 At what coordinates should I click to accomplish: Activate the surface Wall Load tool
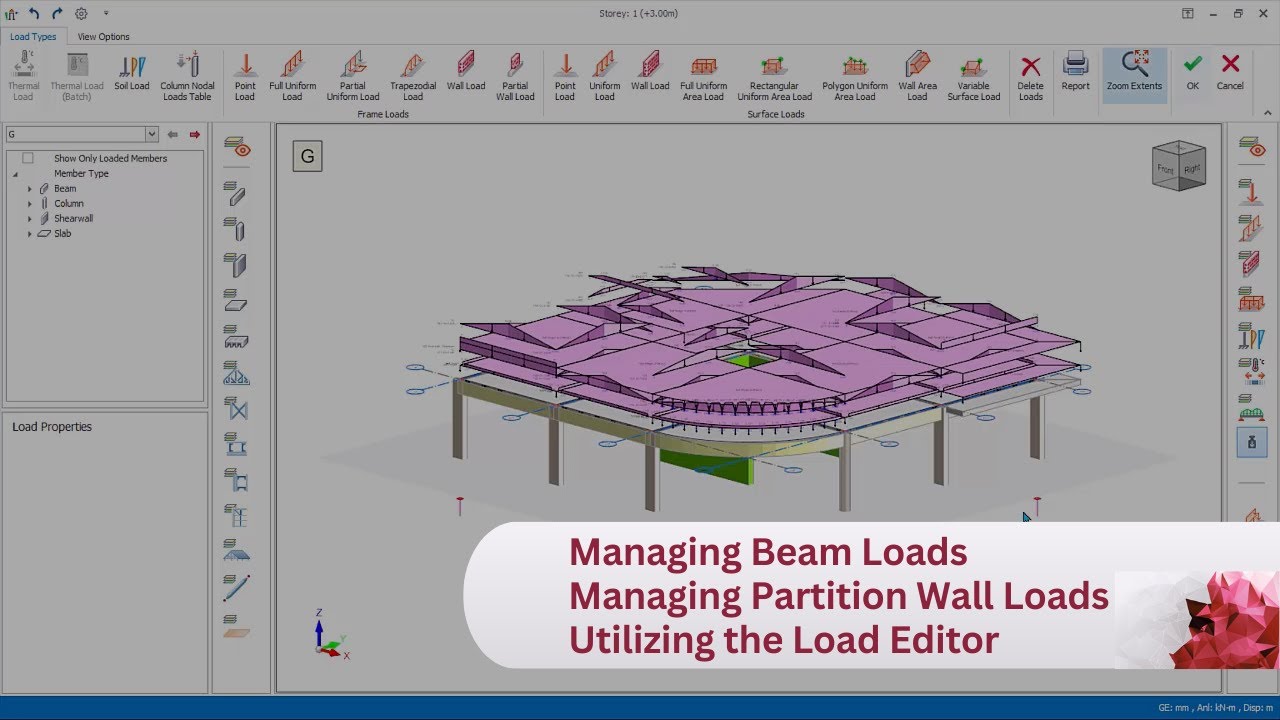tap(650, 72)
